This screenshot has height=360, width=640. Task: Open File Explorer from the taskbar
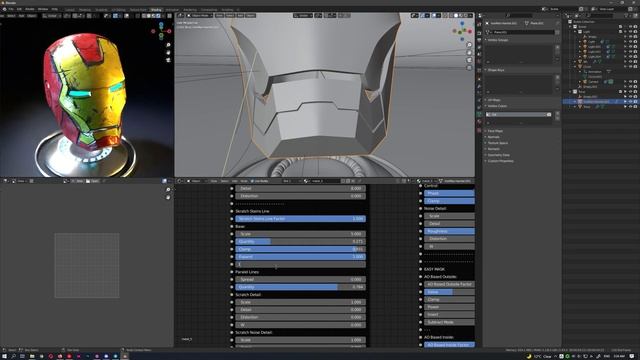(32, 356)
